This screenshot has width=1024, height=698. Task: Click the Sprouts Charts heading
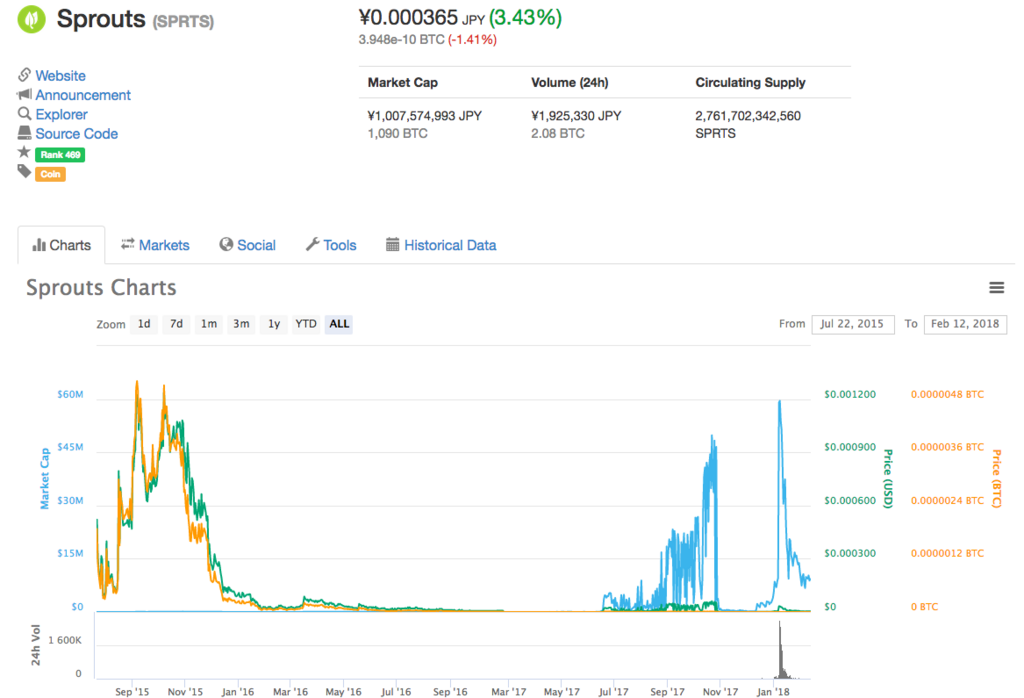[101, 288]
